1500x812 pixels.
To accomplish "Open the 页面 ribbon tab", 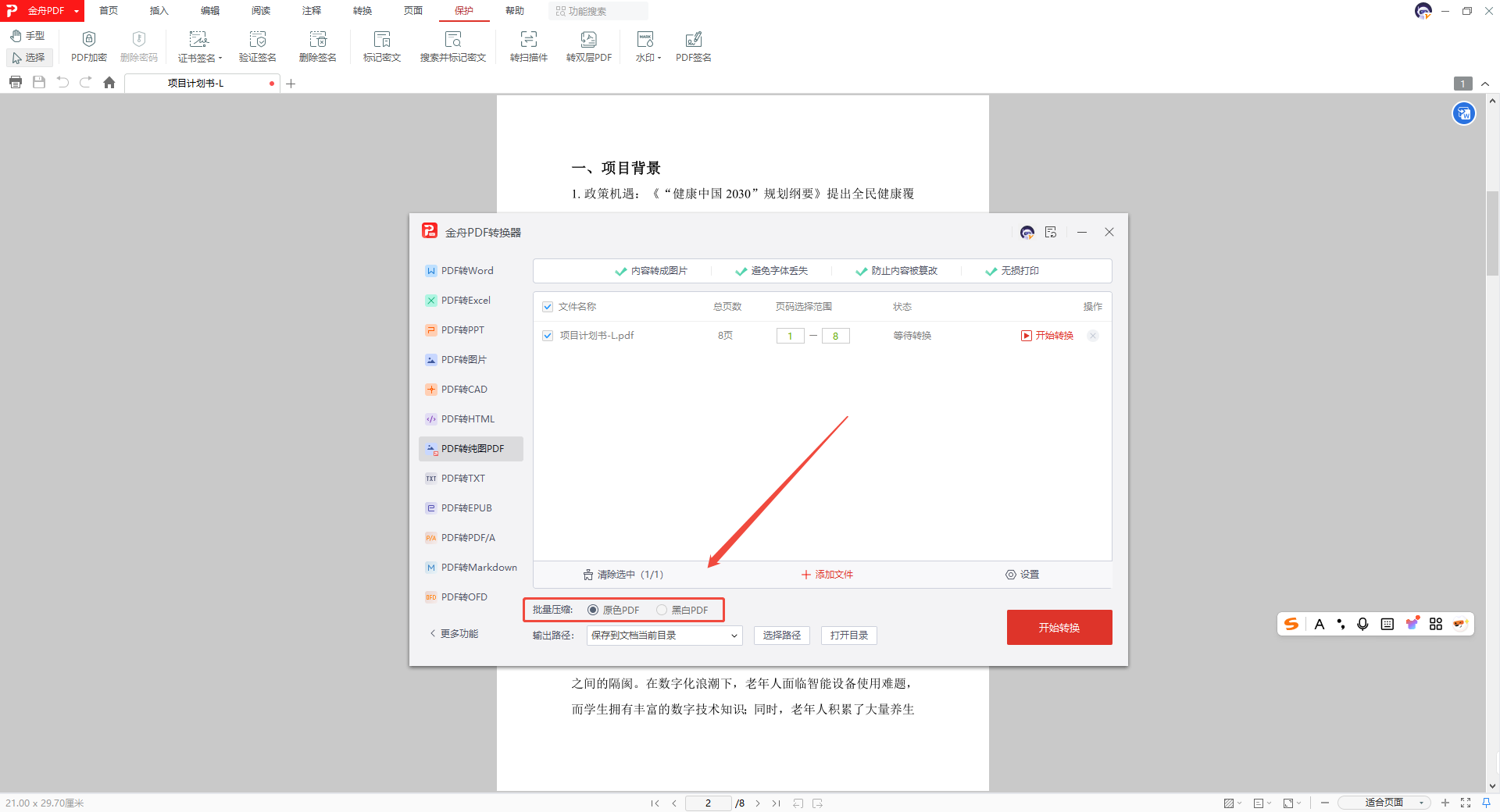I will [413, 11].
